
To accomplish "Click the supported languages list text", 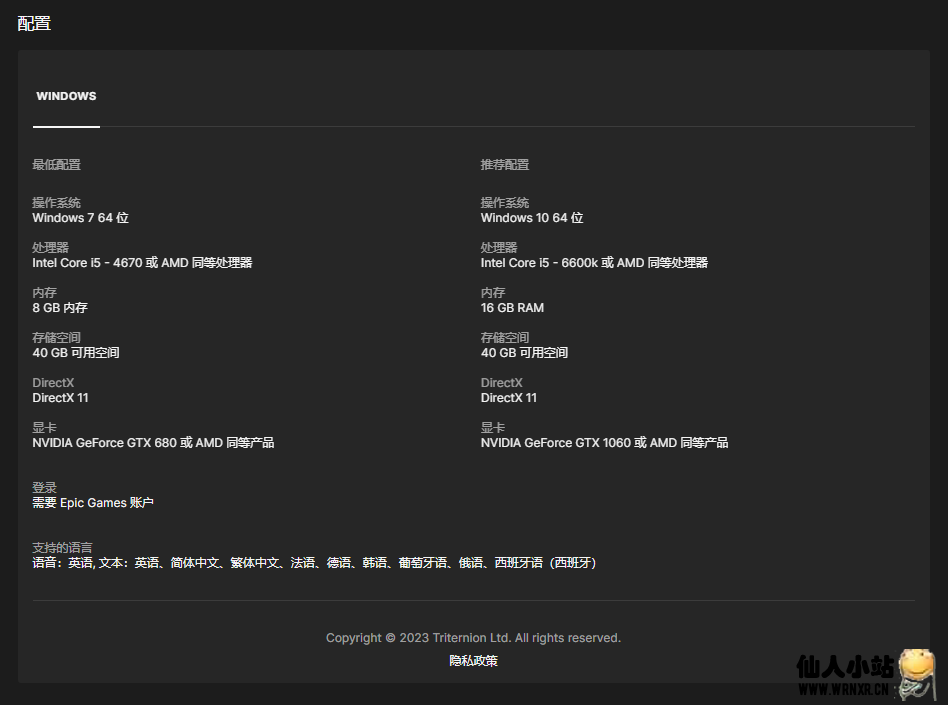I will coord(314,563).
